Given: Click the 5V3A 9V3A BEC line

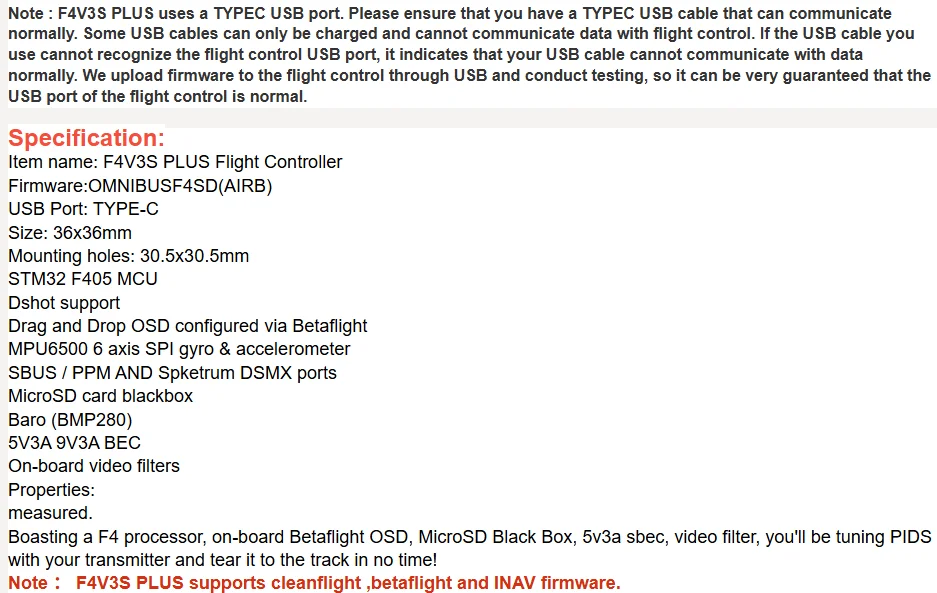Looking at the screenshot, I should point(74,443).
